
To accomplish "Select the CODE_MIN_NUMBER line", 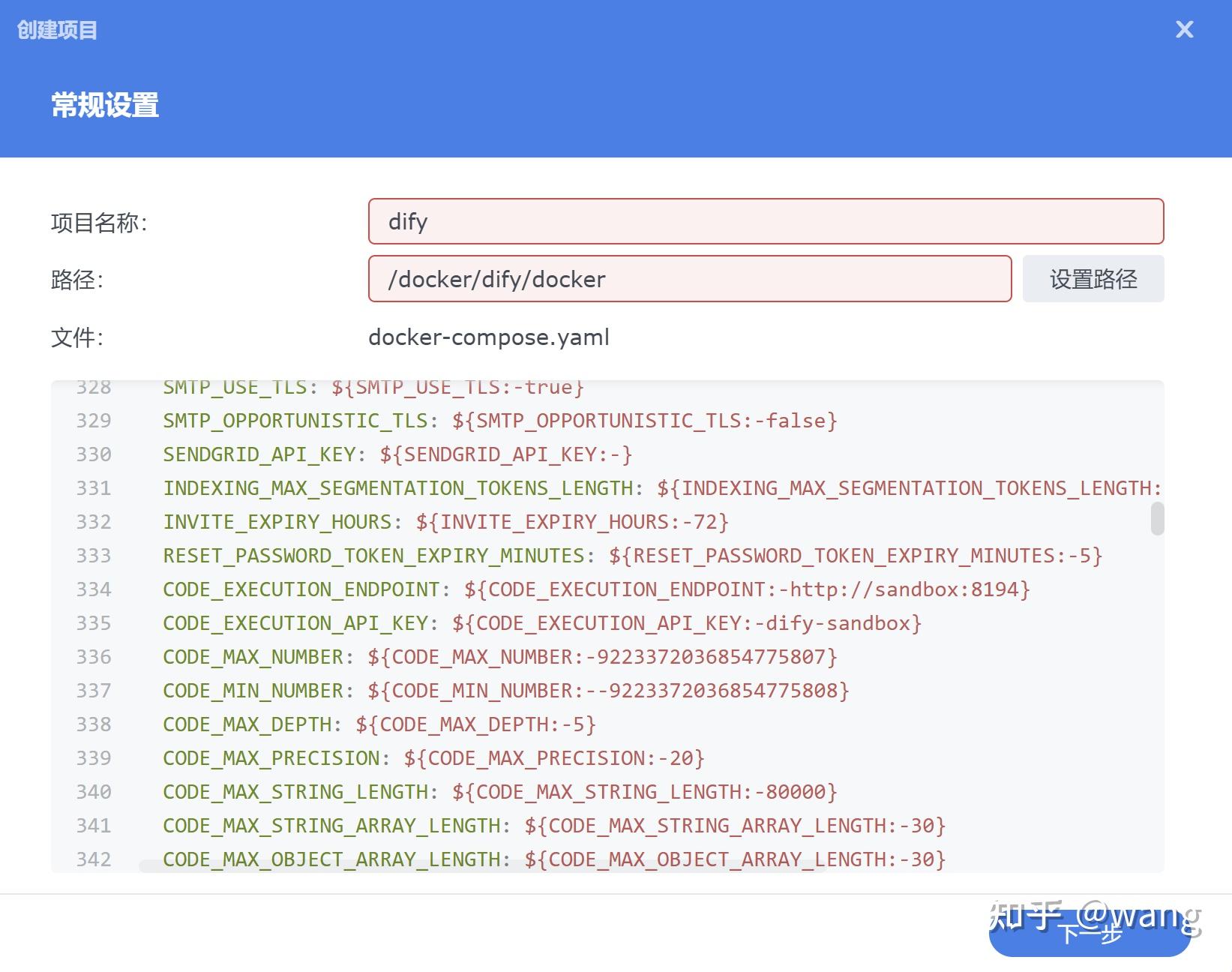I will [506, 690].
